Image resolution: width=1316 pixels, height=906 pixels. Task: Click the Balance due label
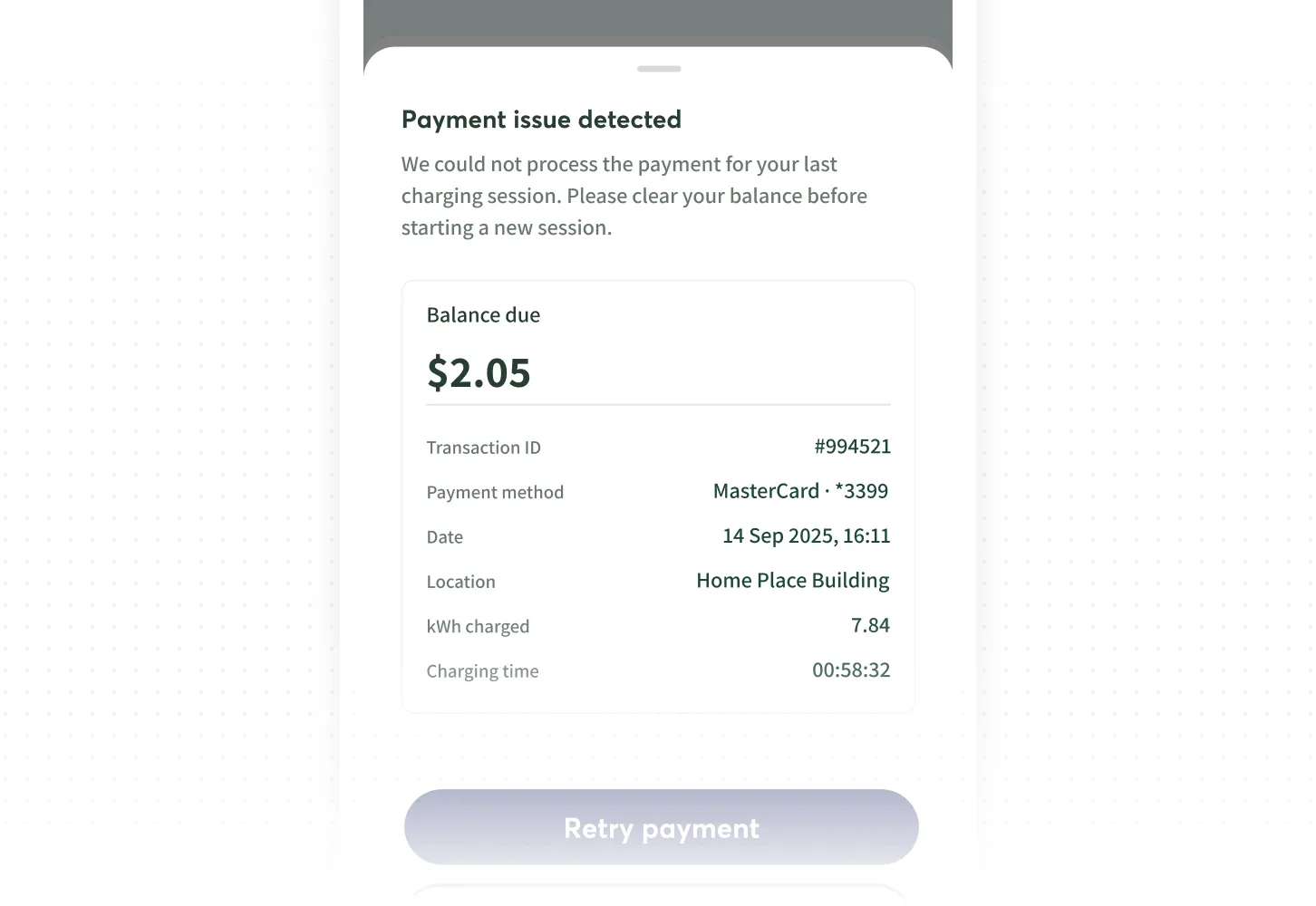click(483, 315)
